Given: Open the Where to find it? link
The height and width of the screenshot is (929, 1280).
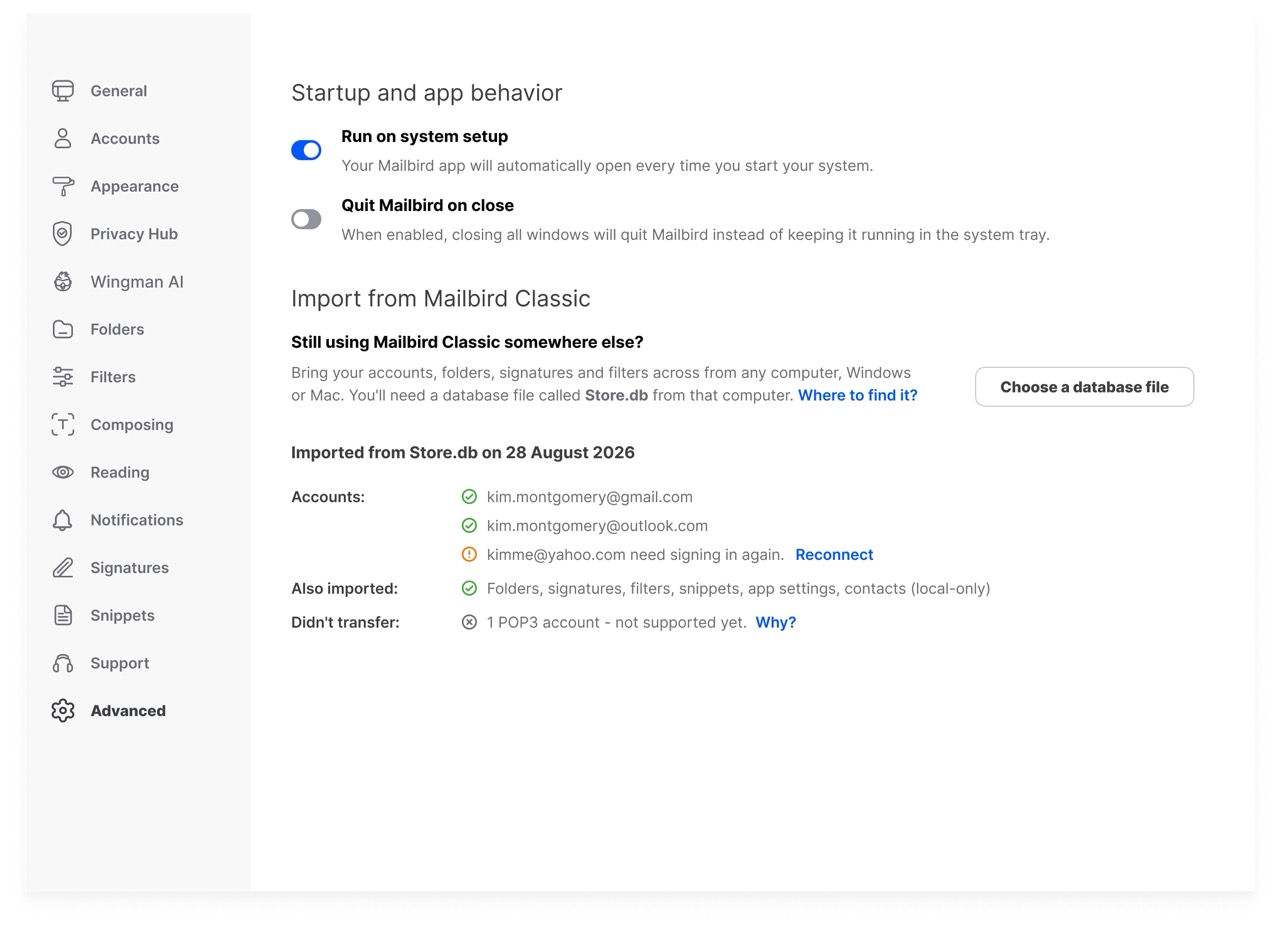Looking at the screenshot, I should (858, 396).
